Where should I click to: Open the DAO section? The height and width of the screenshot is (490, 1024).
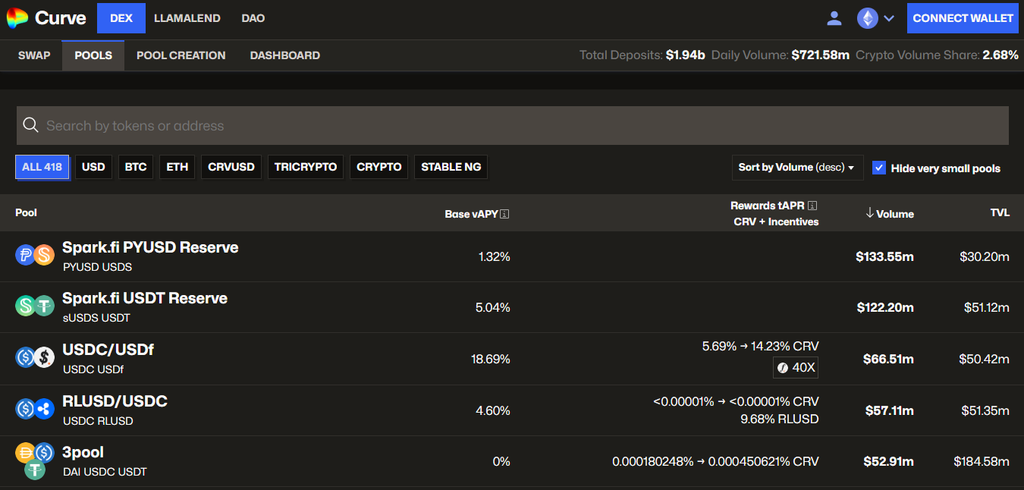click(253, 18)
